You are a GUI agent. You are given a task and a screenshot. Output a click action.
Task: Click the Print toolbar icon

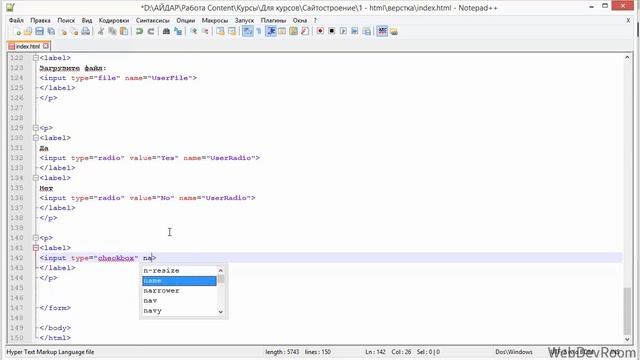tap(86, 31)
